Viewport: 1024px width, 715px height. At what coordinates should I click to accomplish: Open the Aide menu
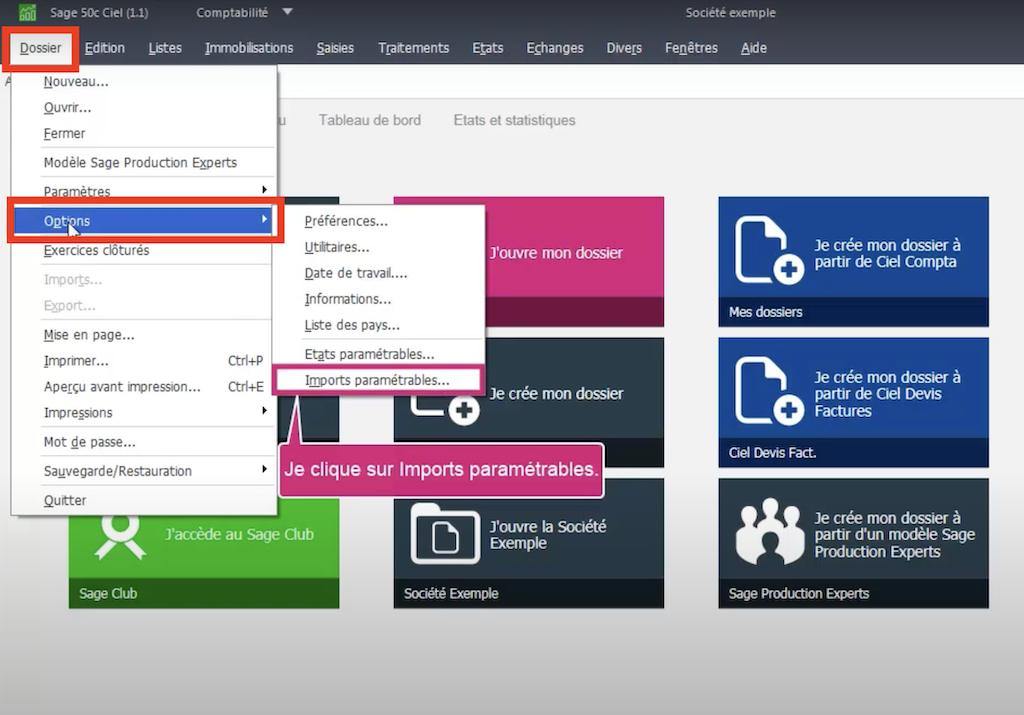[x=754, y=48]
